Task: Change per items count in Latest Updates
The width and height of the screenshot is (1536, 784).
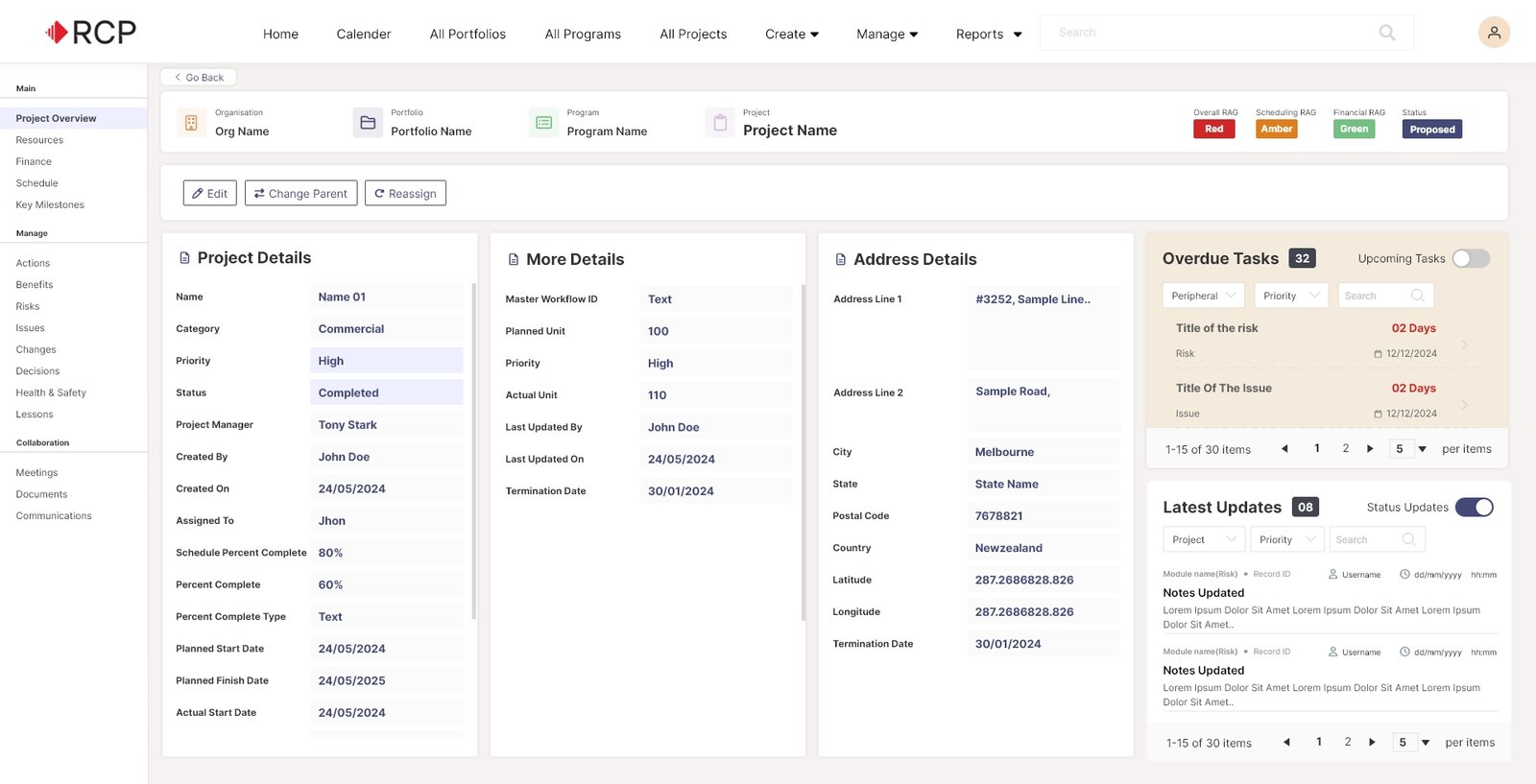Action: tap(1412, 742)
